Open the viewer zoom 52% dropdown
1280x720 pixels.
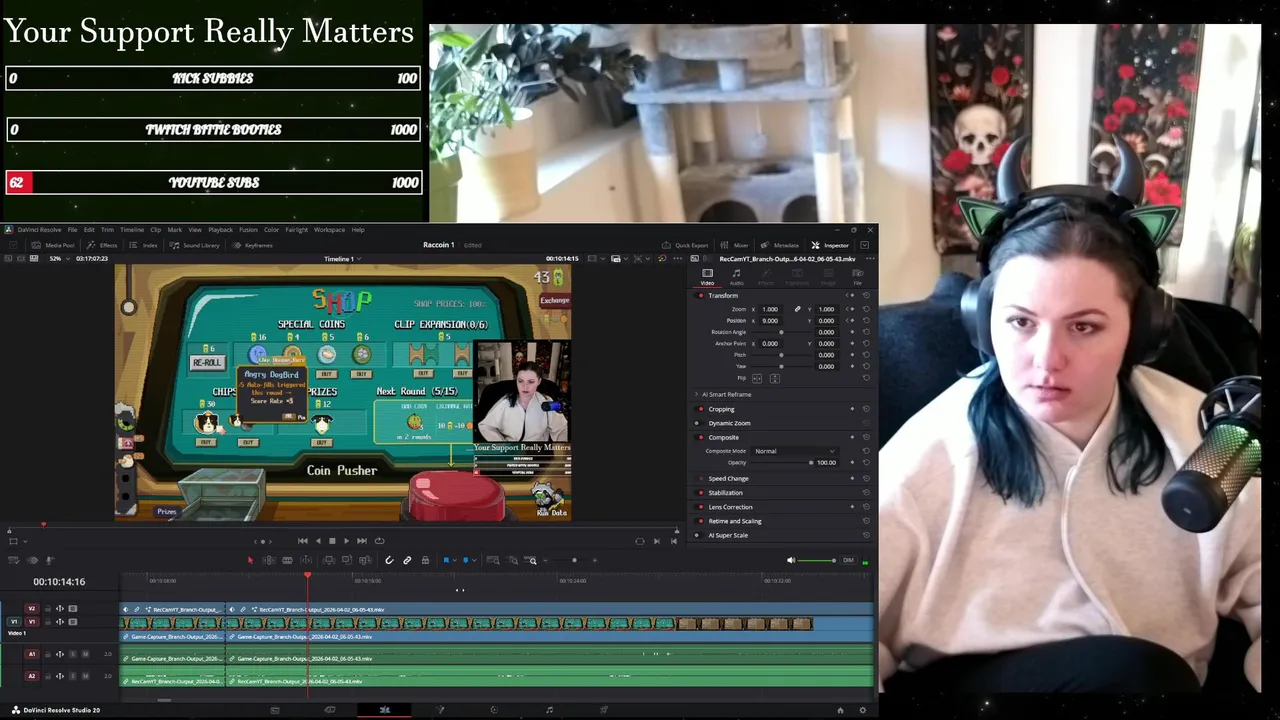60,259
